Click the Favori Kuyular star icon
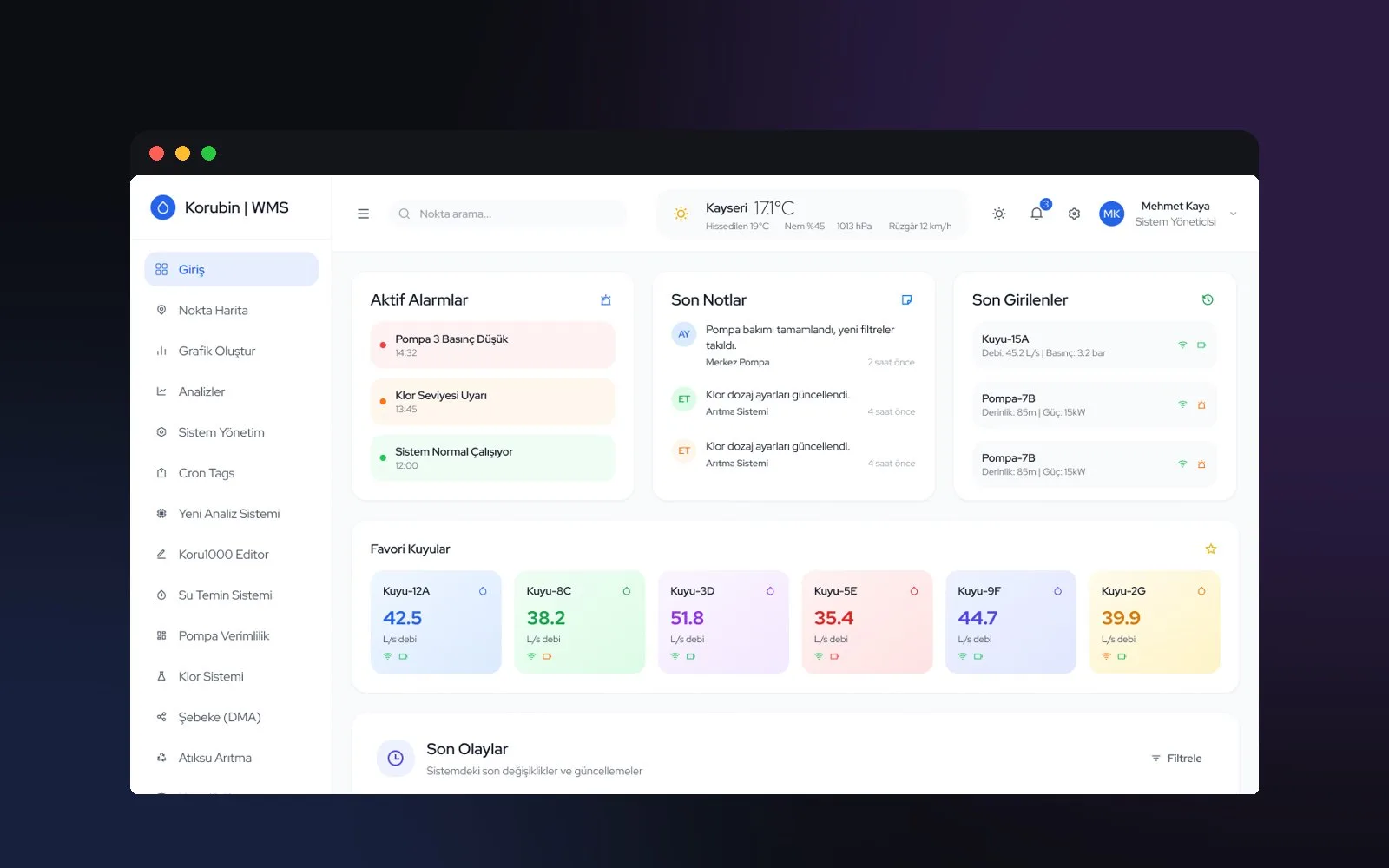Viewport: 1389px width, 868px height. point(1211,549)
